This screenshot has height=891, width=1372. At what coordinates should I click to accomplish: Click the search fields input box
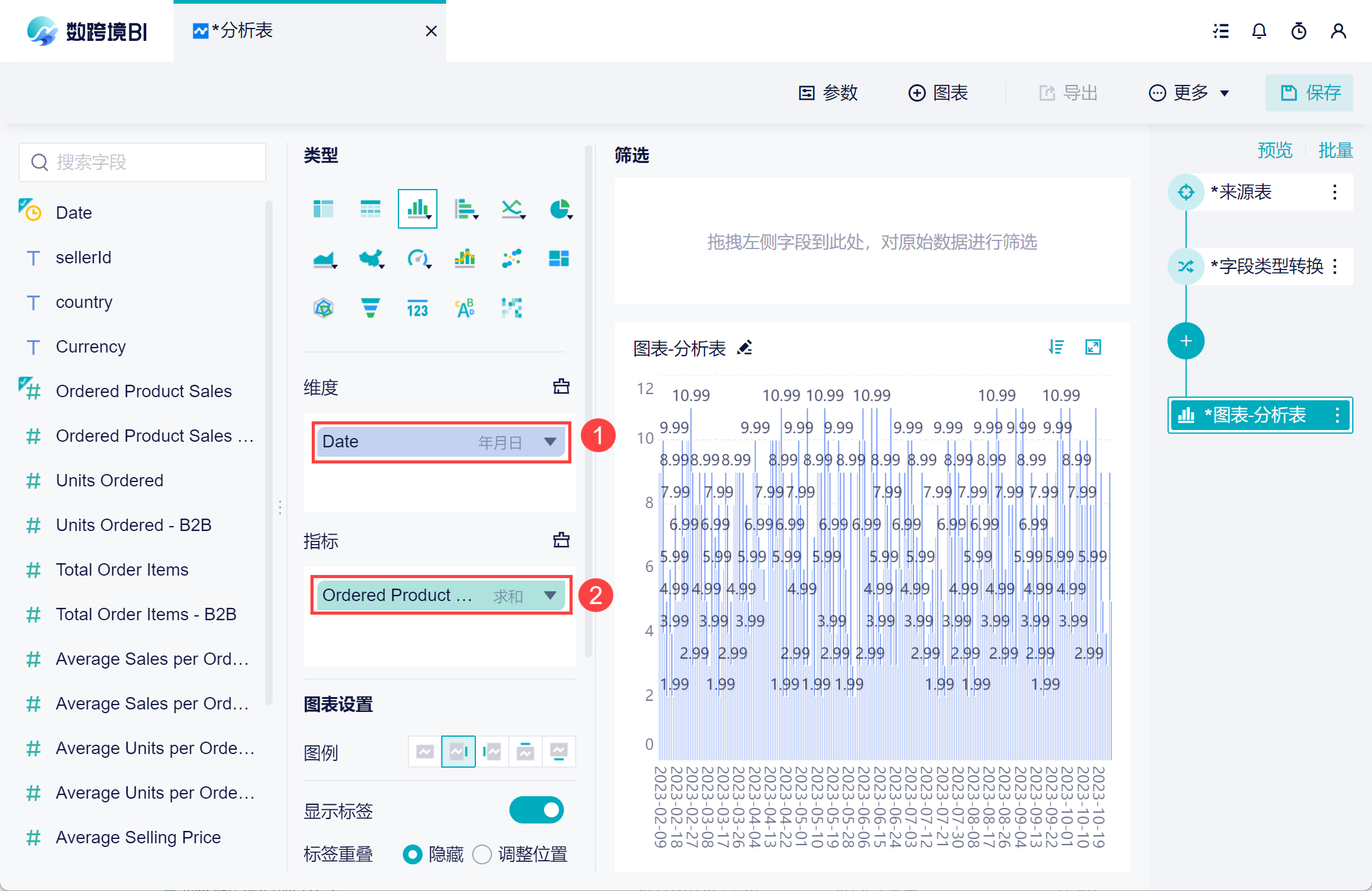[143, 162]
